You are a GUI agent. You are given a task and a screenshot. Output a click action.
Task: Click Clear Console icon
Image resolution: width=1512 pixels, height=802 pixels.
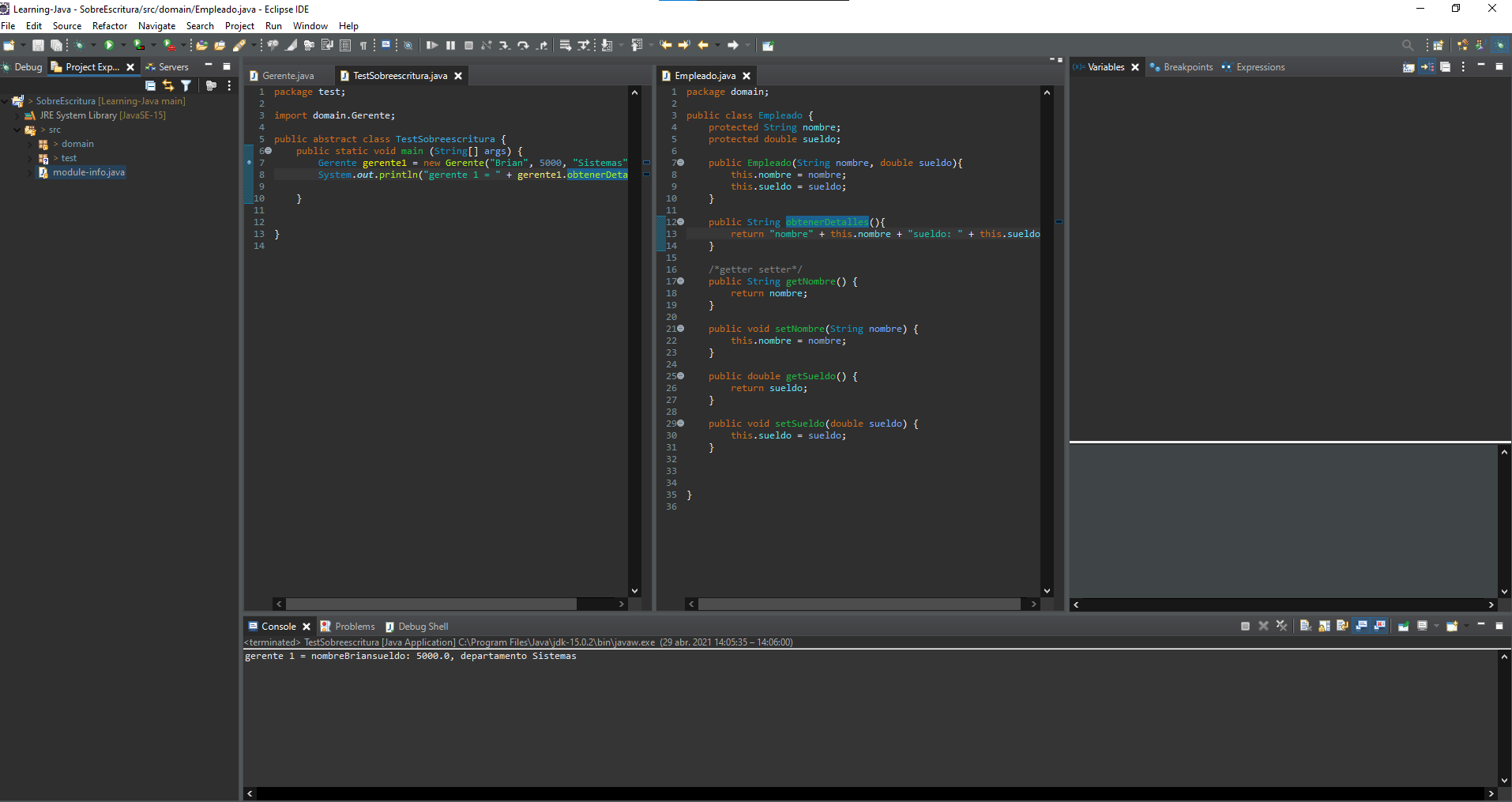click(x=1305, y=626)
